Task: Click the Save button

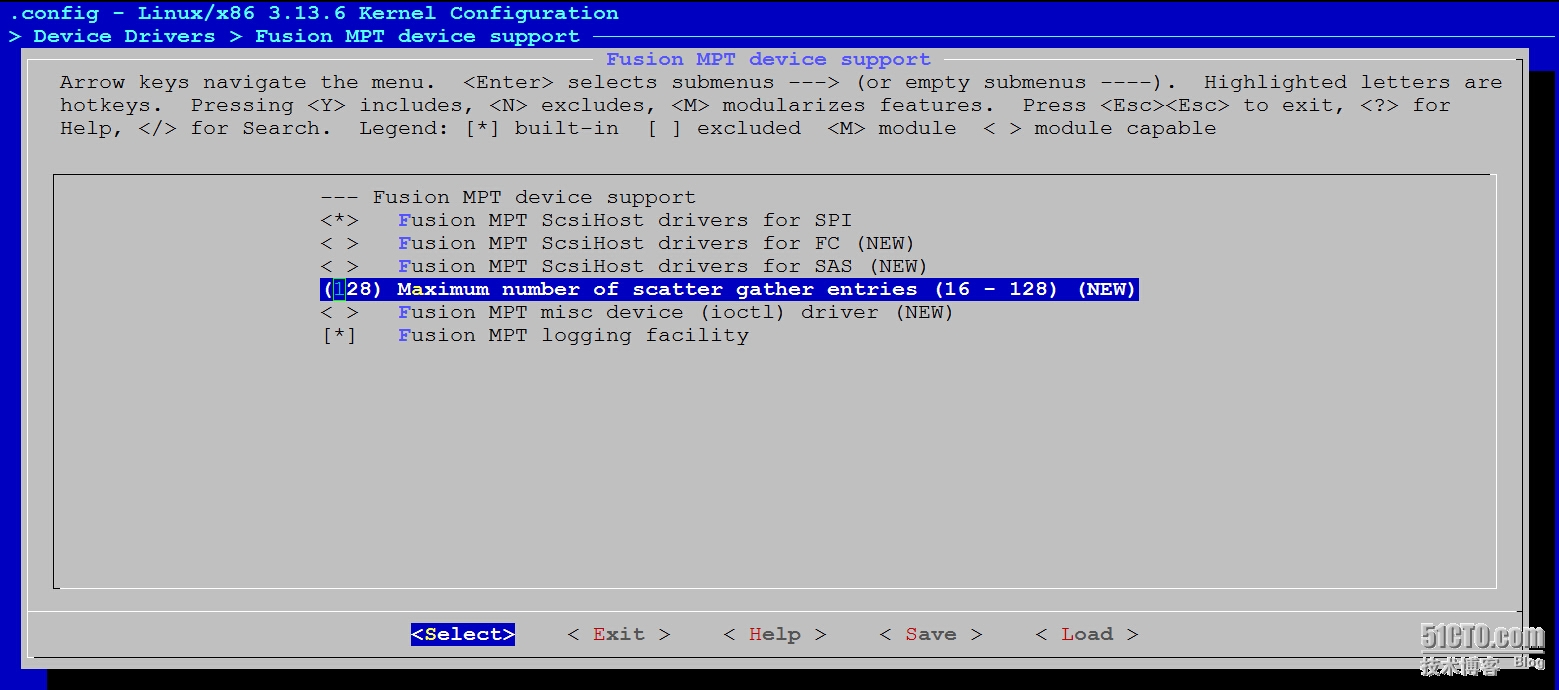Action: pos(931,634)
